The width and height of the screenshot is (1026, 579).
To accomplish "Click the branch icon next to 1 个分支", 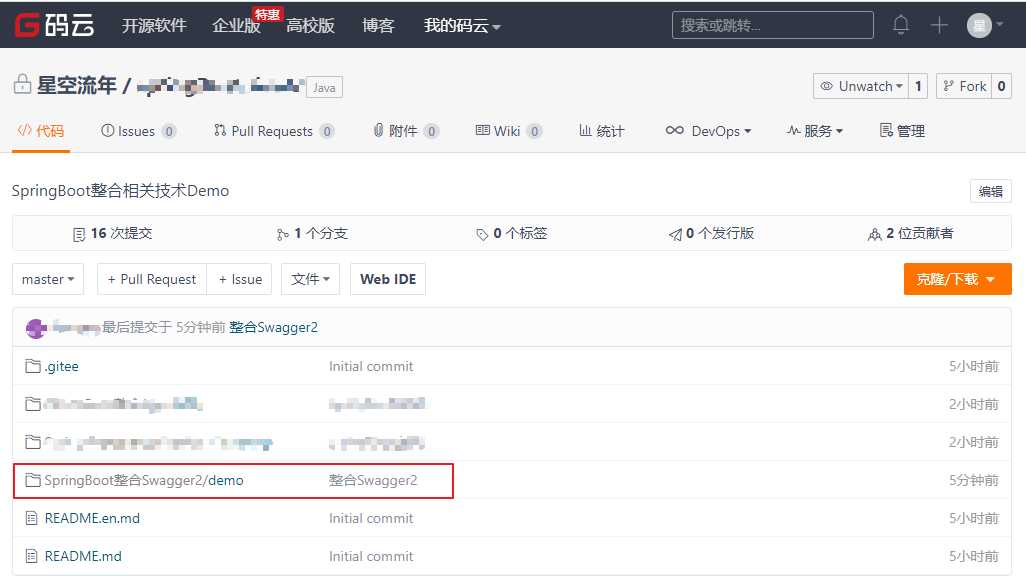I will pos(282,234).
